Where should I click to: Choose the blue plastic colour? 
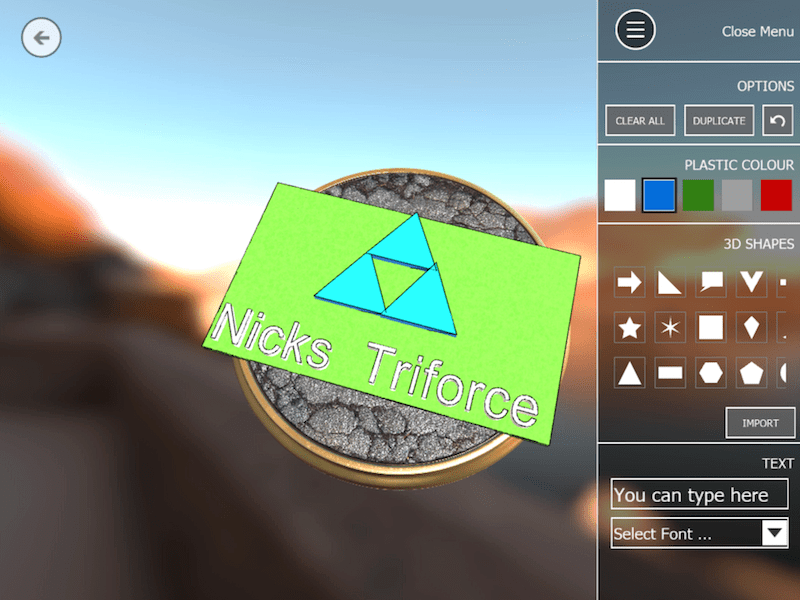point(659,195)
